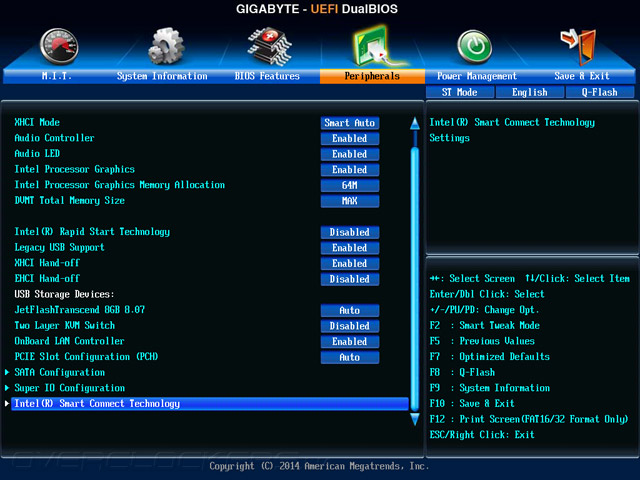Click the Power Management green power icon

[x=474, y=47]
